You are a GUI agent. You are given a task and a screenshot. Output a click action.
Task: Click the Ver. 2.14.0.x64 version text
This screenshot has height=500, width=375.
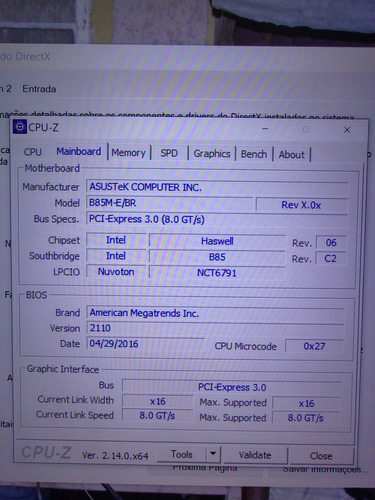pos(115,456)
